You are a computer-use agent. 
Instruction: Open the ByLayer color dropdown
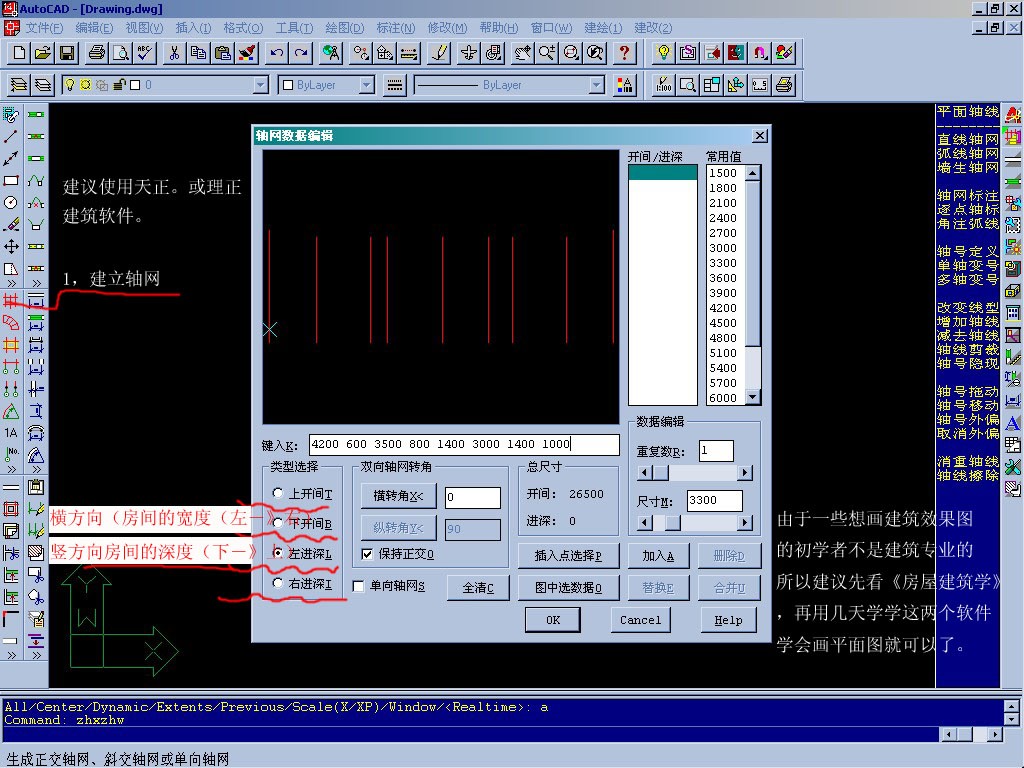pyautogui.click(x=367, y=85)
